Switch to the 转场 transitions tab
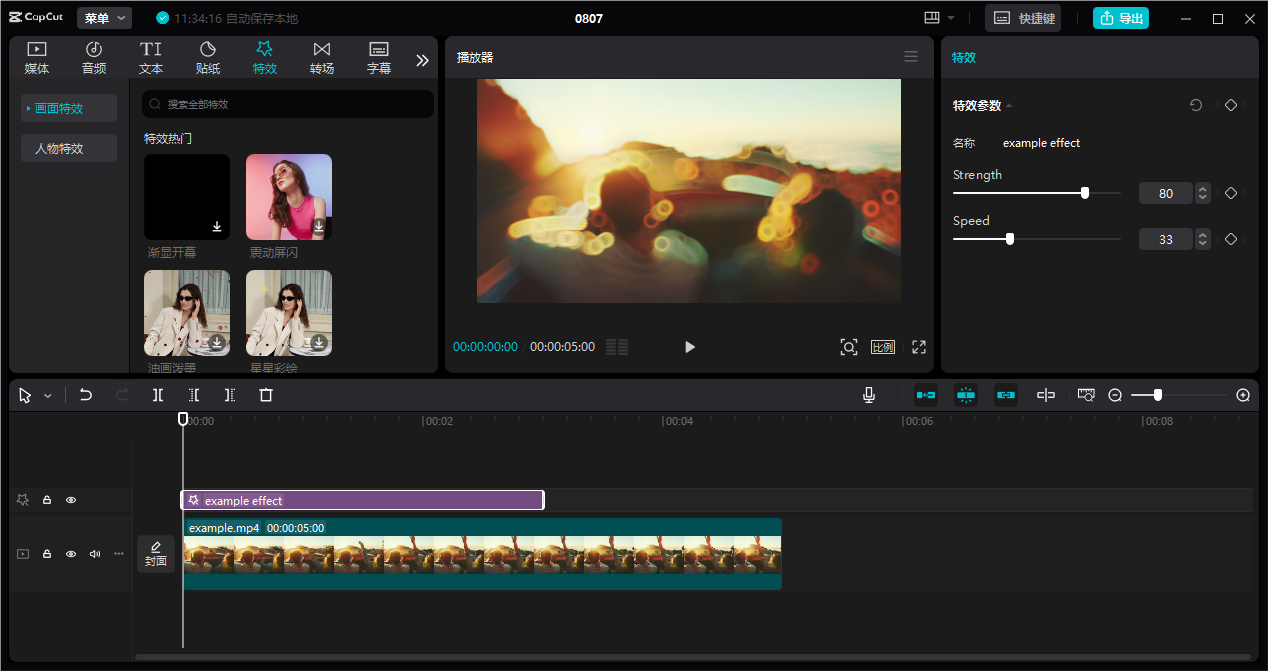Image resolution: width=1268 pixels, height=671 pixels. [x=321, y=58]
